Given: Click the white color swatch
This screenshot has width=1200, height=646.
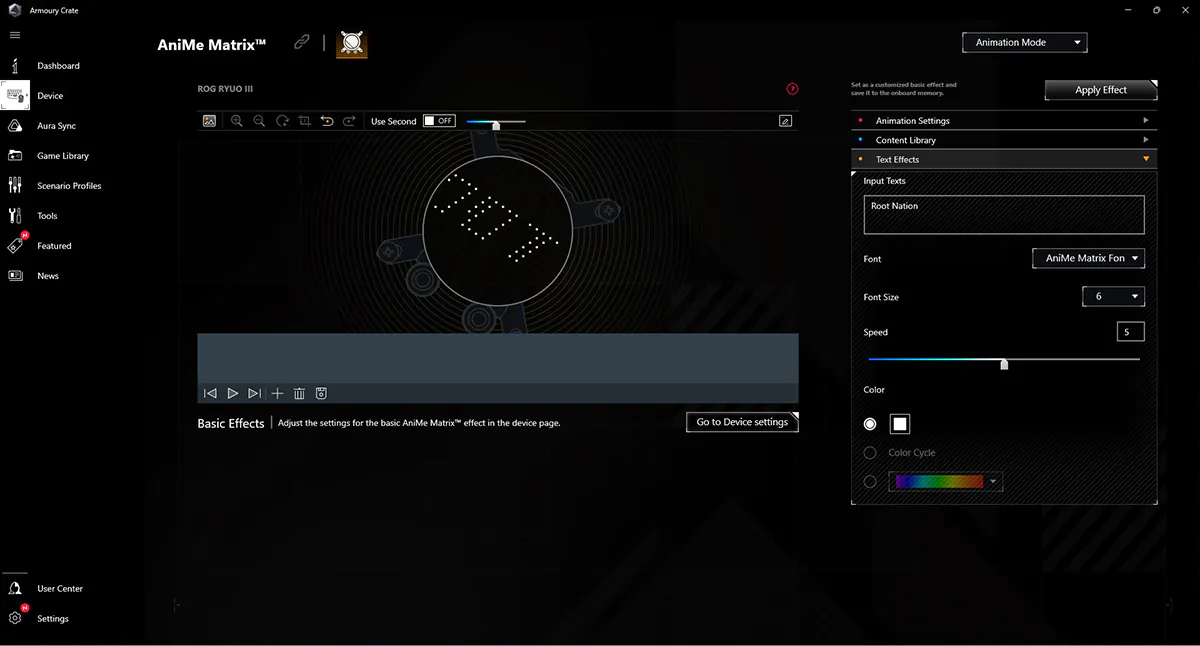Looking at the screenshot, I should [900, 424].
